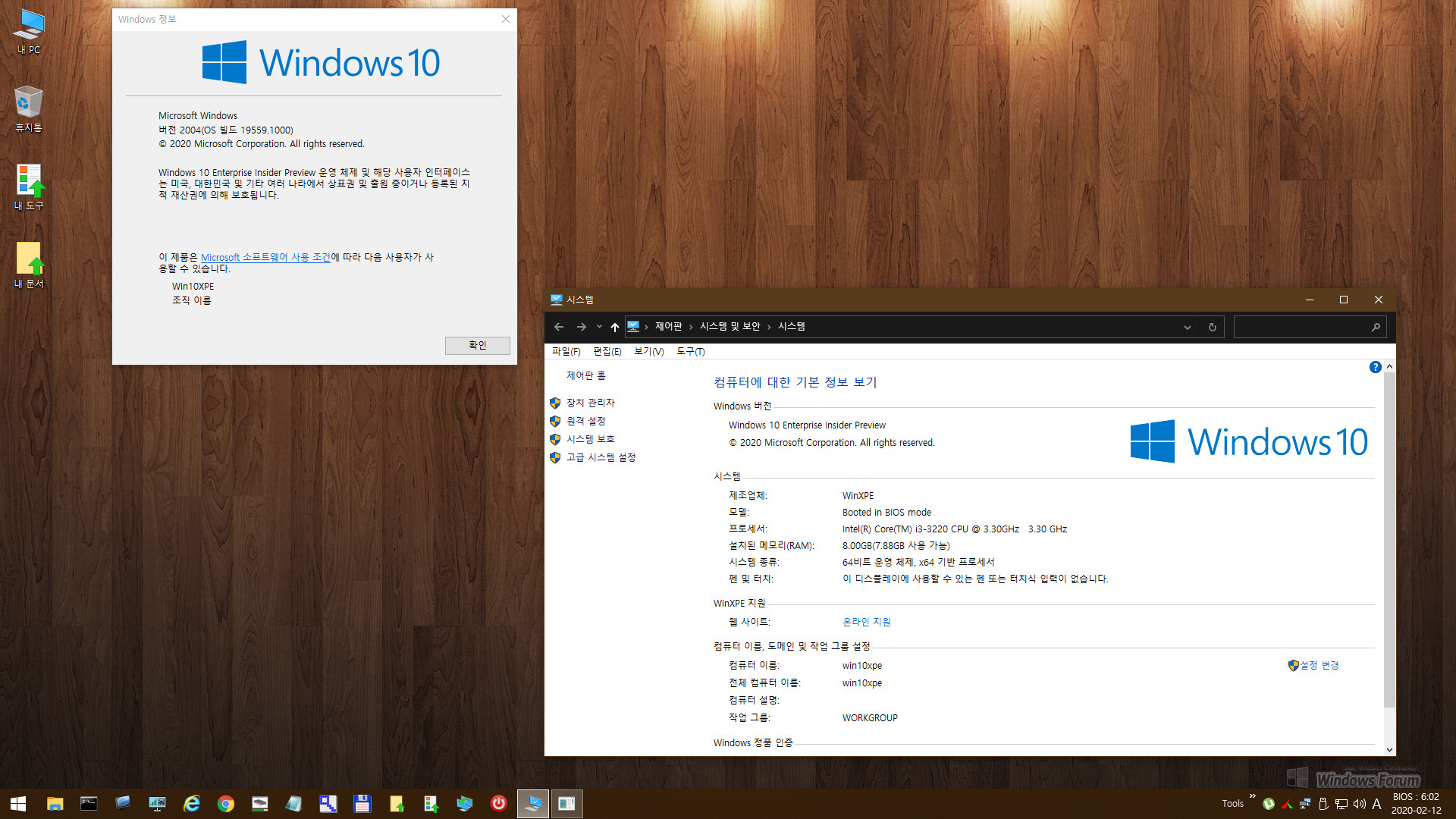
Task: Click the Tools toolbar label
Action: (1232, 804)
